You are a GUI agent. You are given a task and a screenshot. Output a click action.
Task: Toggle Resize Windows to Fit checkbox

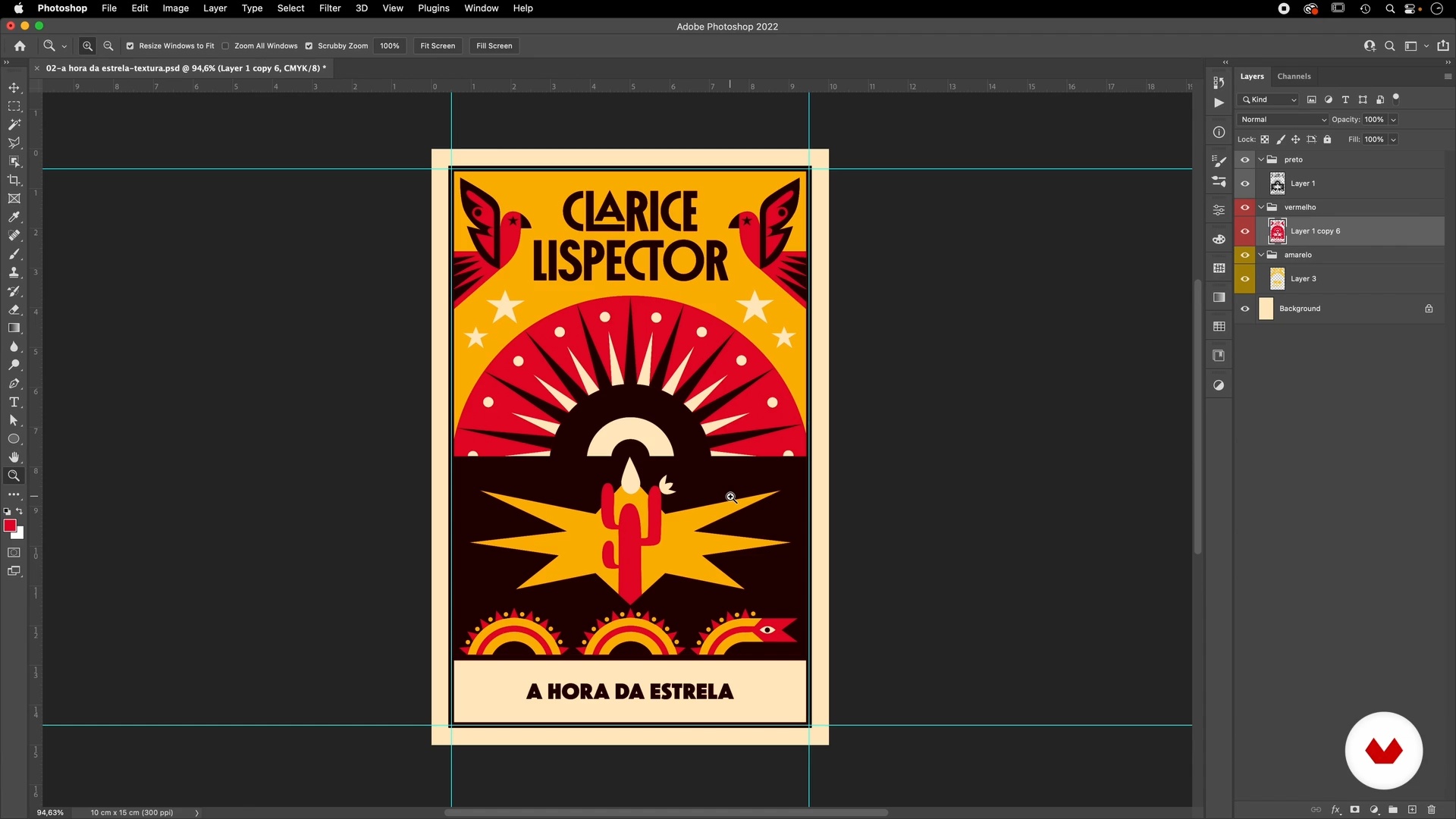[130, 46]
